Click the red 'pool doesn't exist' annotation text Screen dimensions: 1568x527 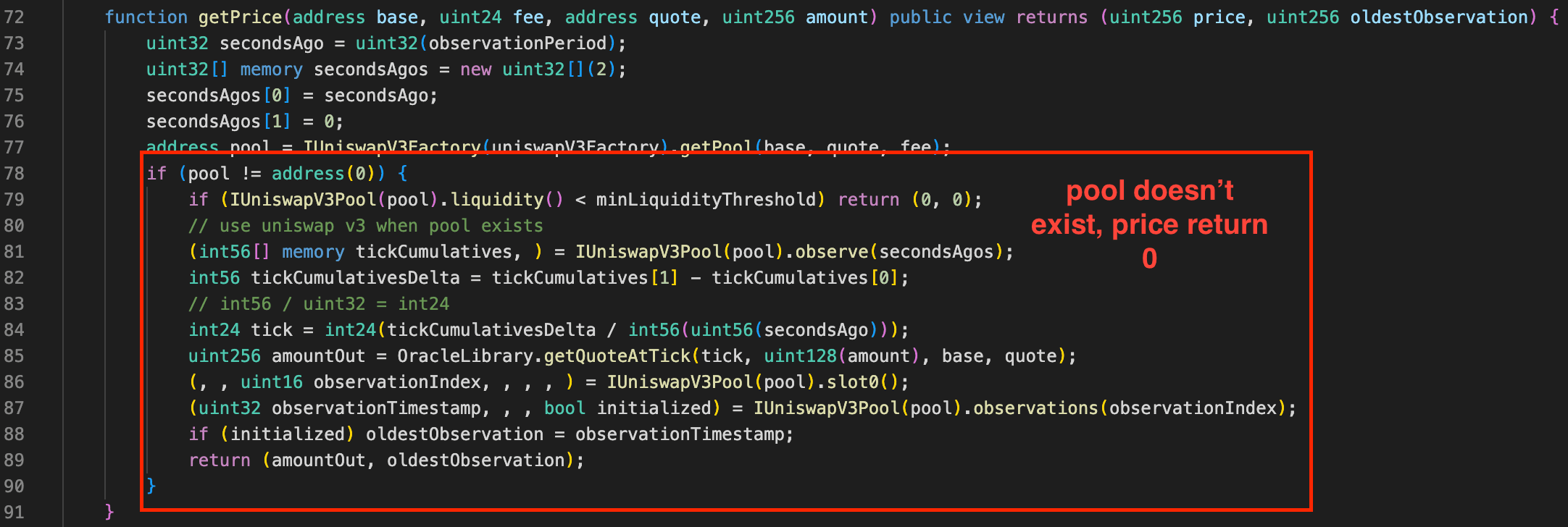(x=1149, y=224)
